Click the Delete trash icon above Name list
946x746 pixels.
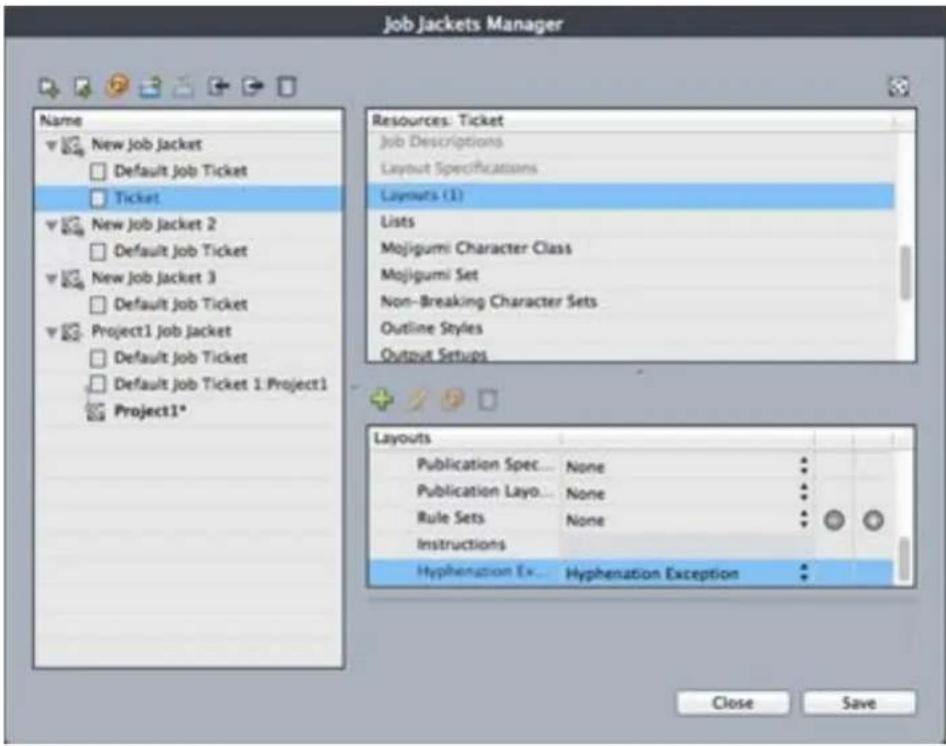287,87
